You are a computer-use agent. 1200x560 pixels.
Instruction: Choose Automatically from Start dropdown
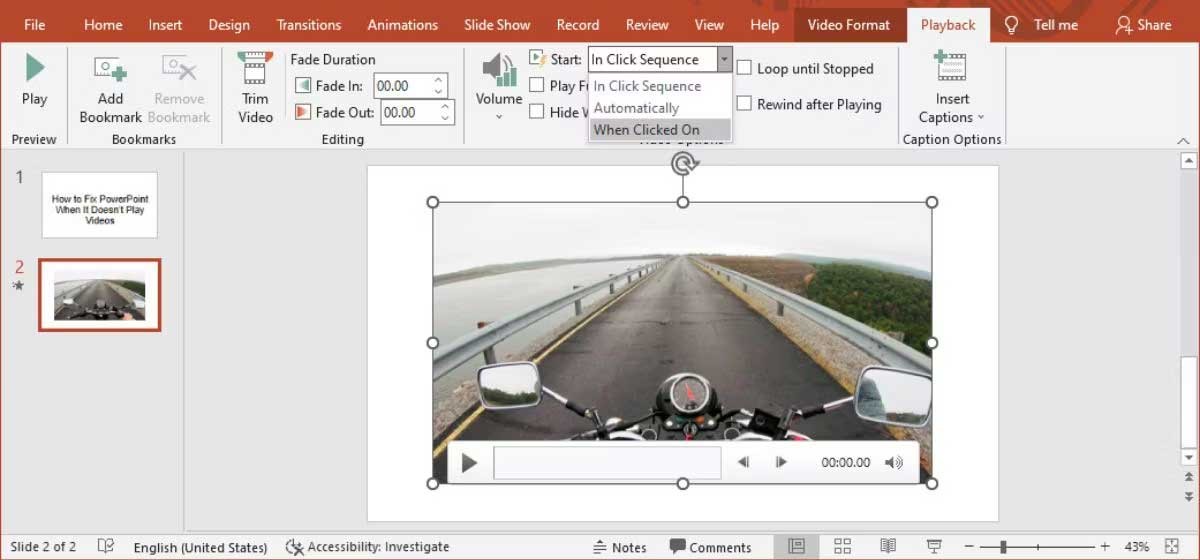(x=636, y=108)
